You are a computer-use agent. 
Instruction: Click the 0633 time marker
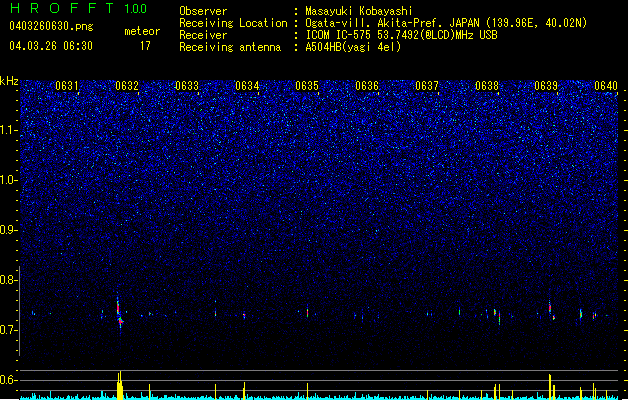pos(187,86)
